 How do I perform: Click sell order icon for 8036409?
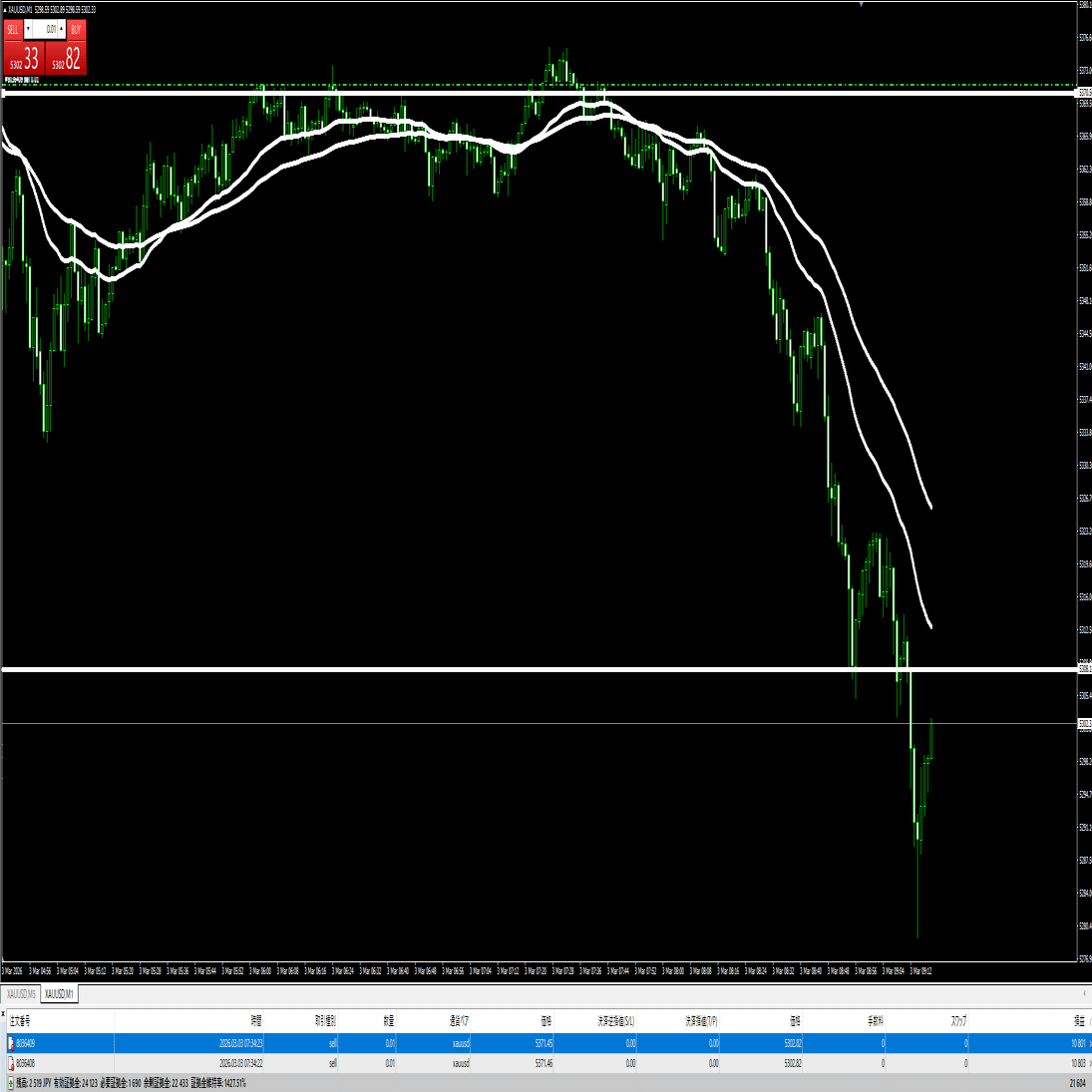click(x=11, y=1043)
